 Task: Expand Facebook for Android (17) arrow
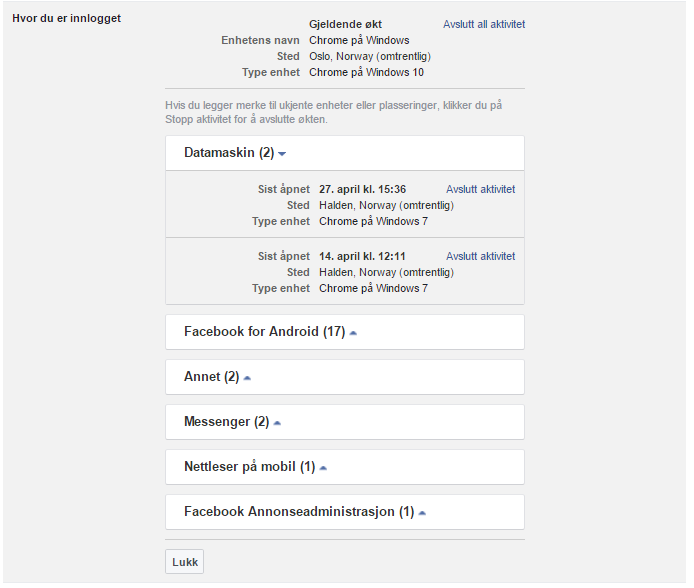coord(353,333)
